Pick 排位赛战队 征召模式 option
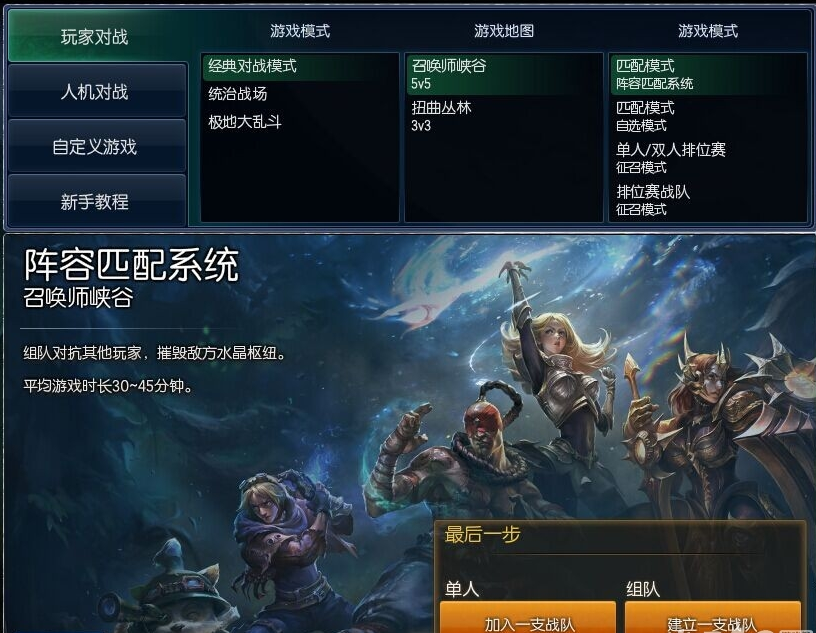The width and height of the screenshot is (816, 633). [x=707, y=200]
